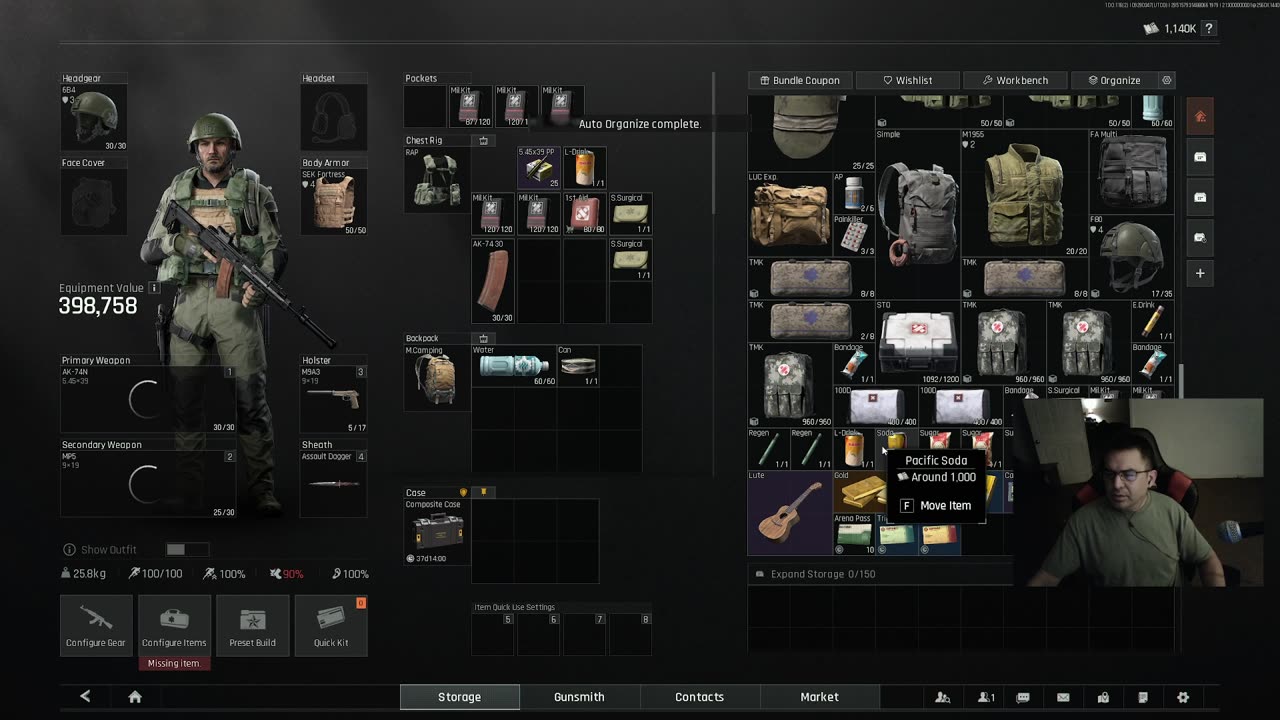The height and width of the screenshot is (720, 1280).
Task: Select the M.Camping backpack item
Action: [x=436, y=378]
